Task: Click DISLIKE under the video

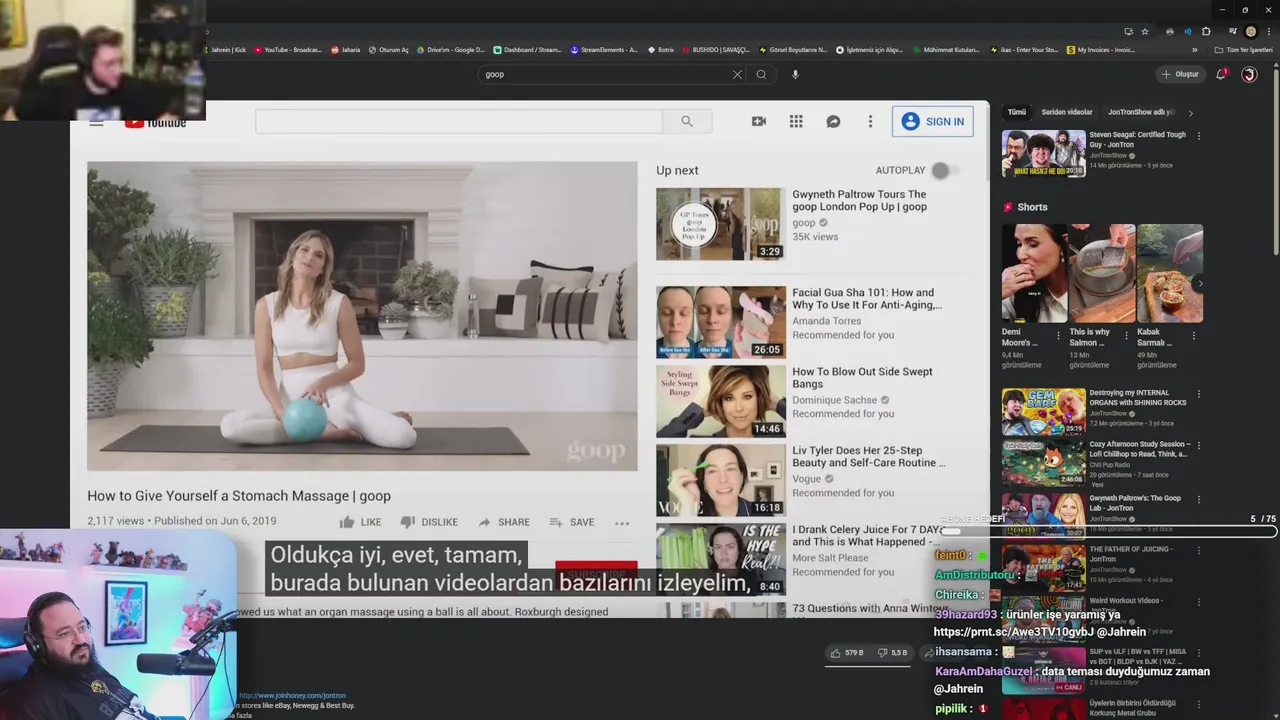Action: point(429,522)
